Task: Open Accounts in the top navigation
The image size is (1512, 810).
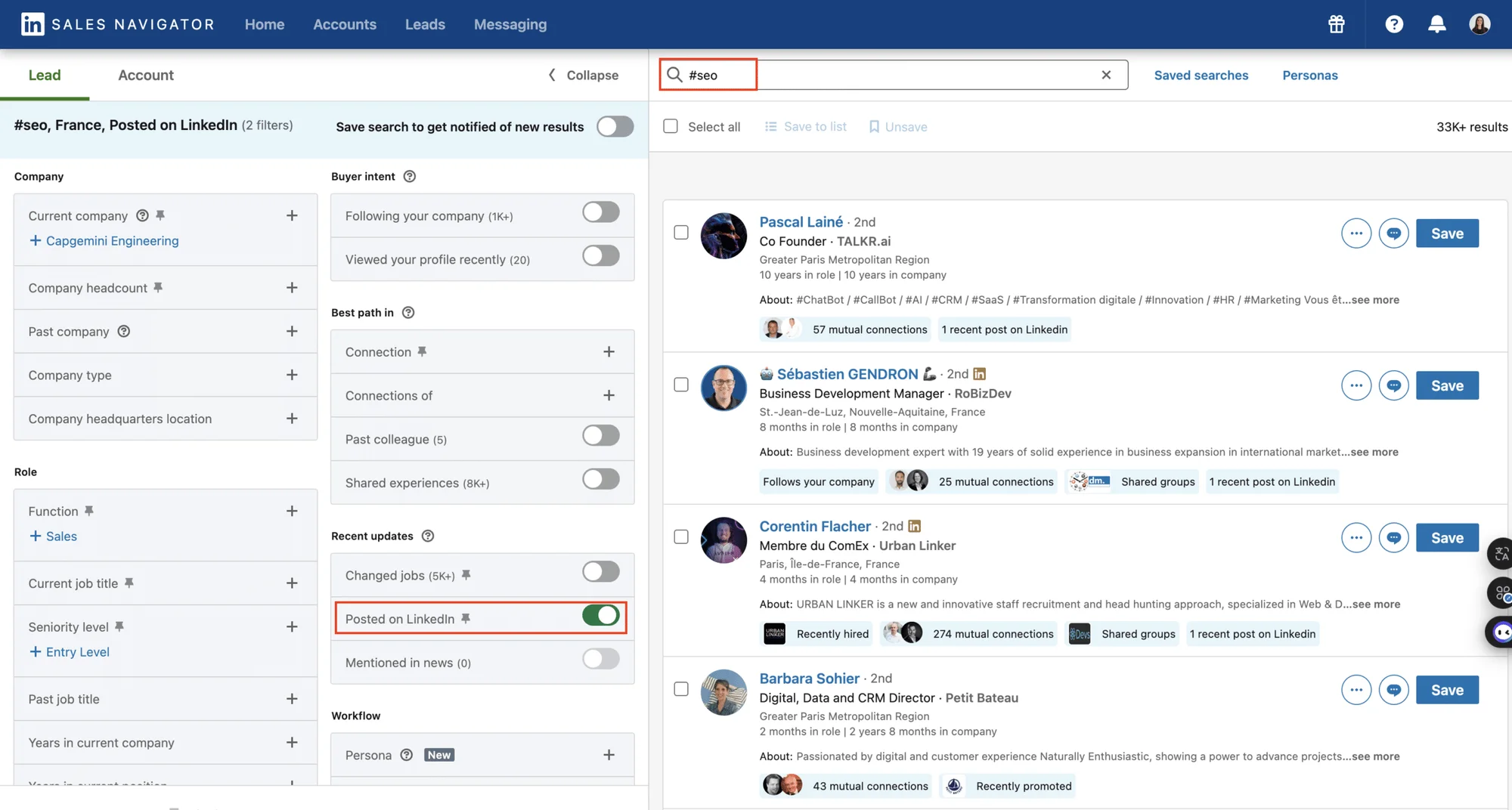Action: (345, 24)
